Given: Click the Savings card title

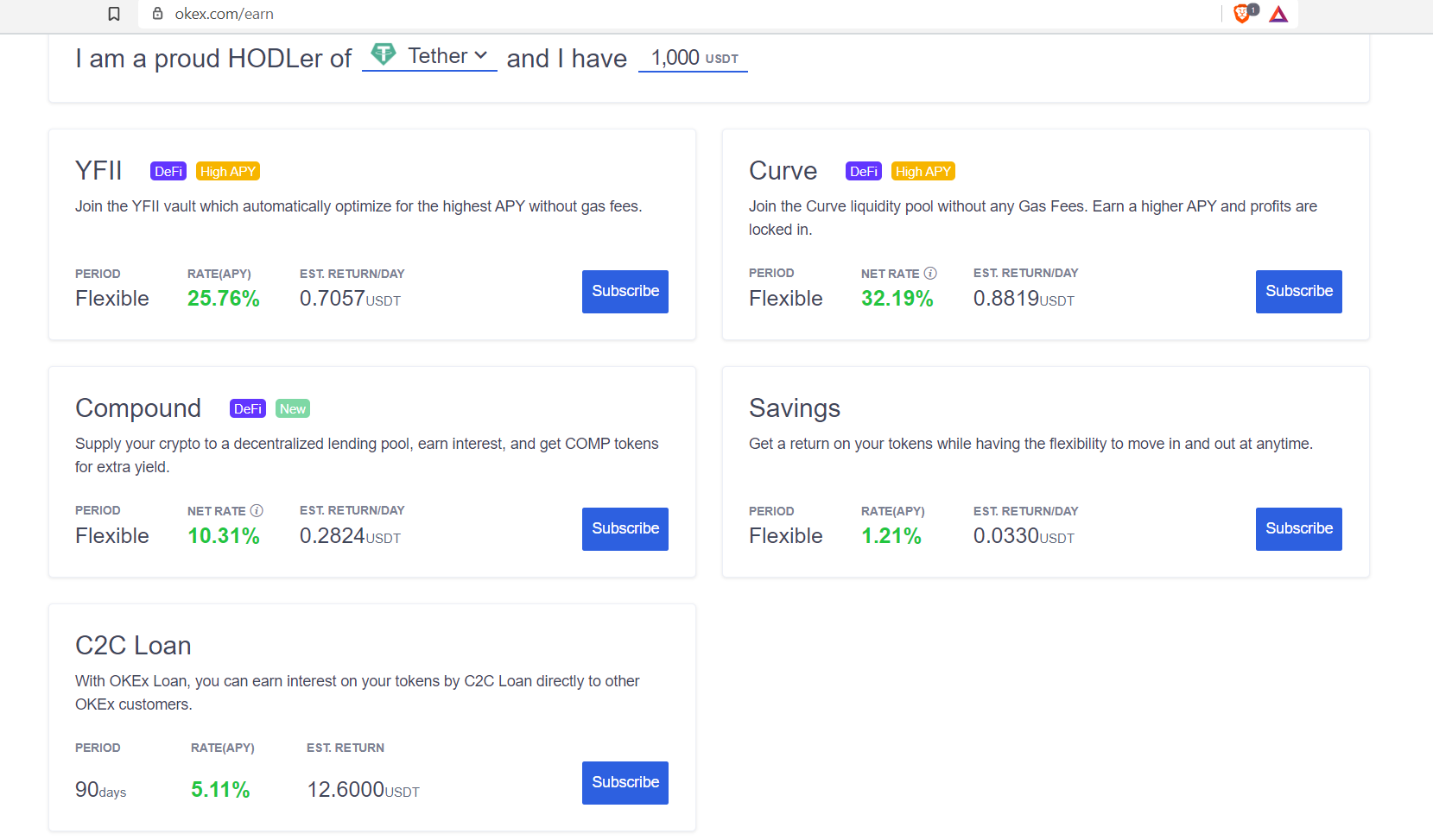Looking at the screenshot, I should click(795, 408).
